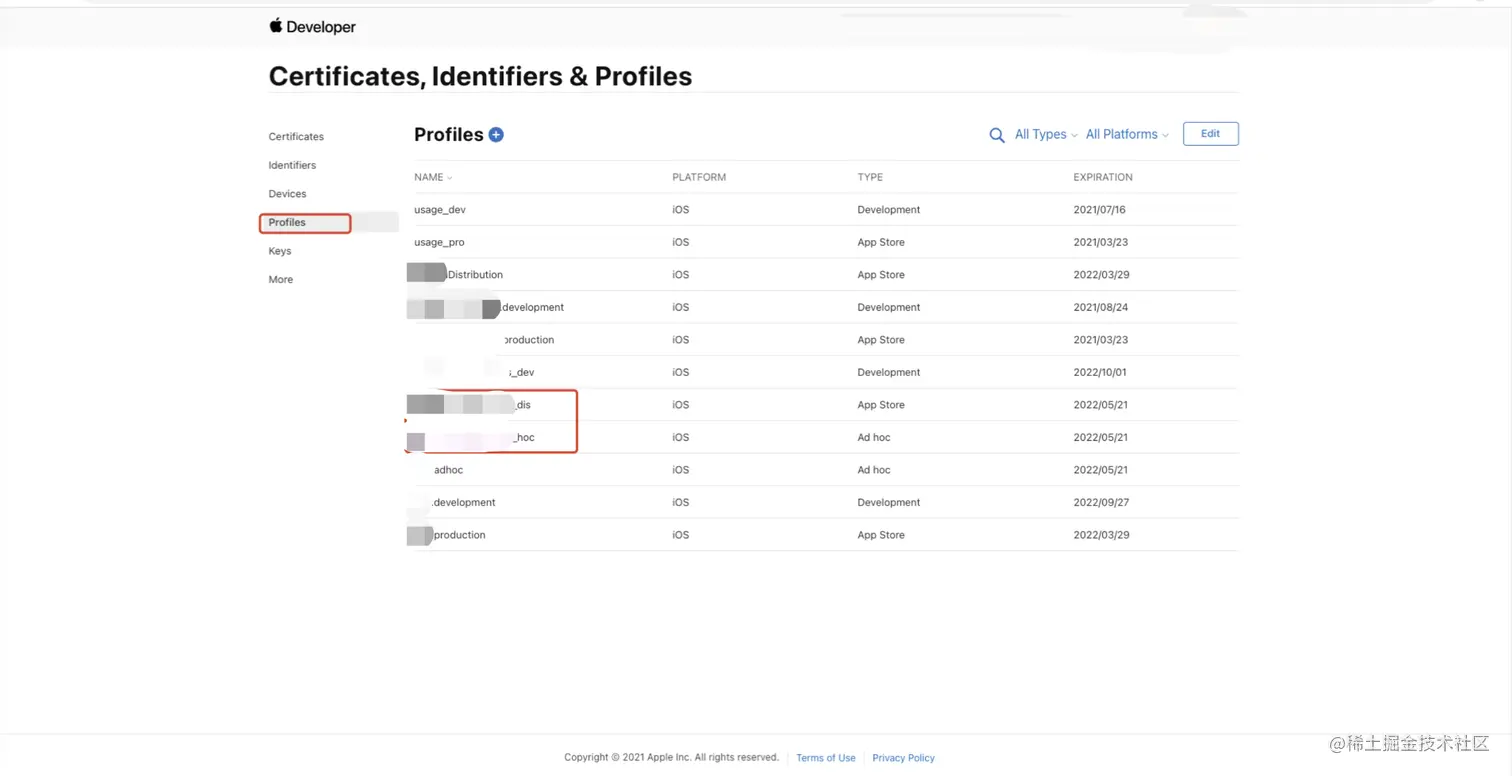The width and height of the screenshot is (1512, 776).
Task: Open the Terms of Use link
Action: (x=826, y=758)
